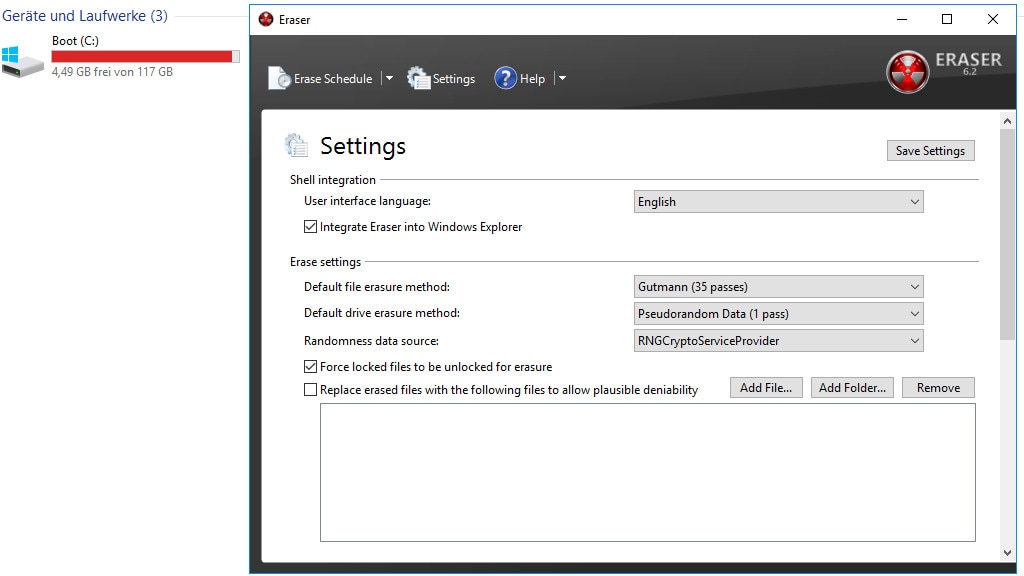
Task: Click the blue Help question mark icon
Action: [x=505, y=78]
